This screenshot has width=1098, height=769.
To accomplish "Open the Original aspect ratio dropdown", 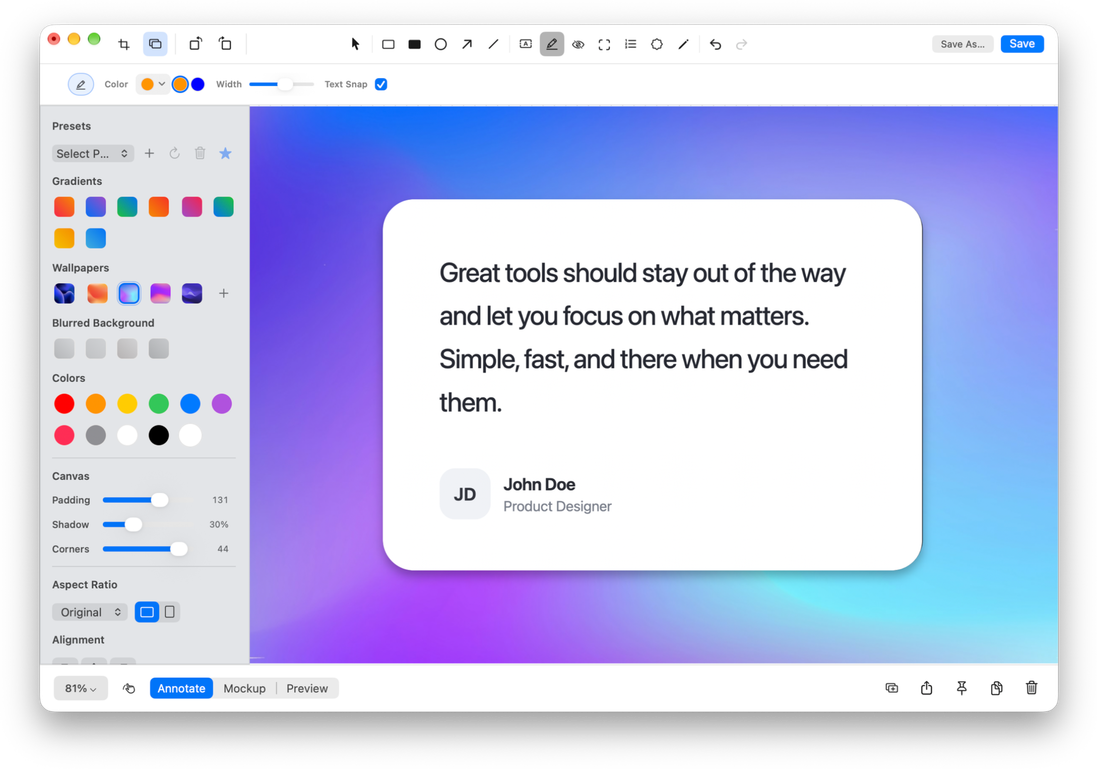I will tap(90, 612).
